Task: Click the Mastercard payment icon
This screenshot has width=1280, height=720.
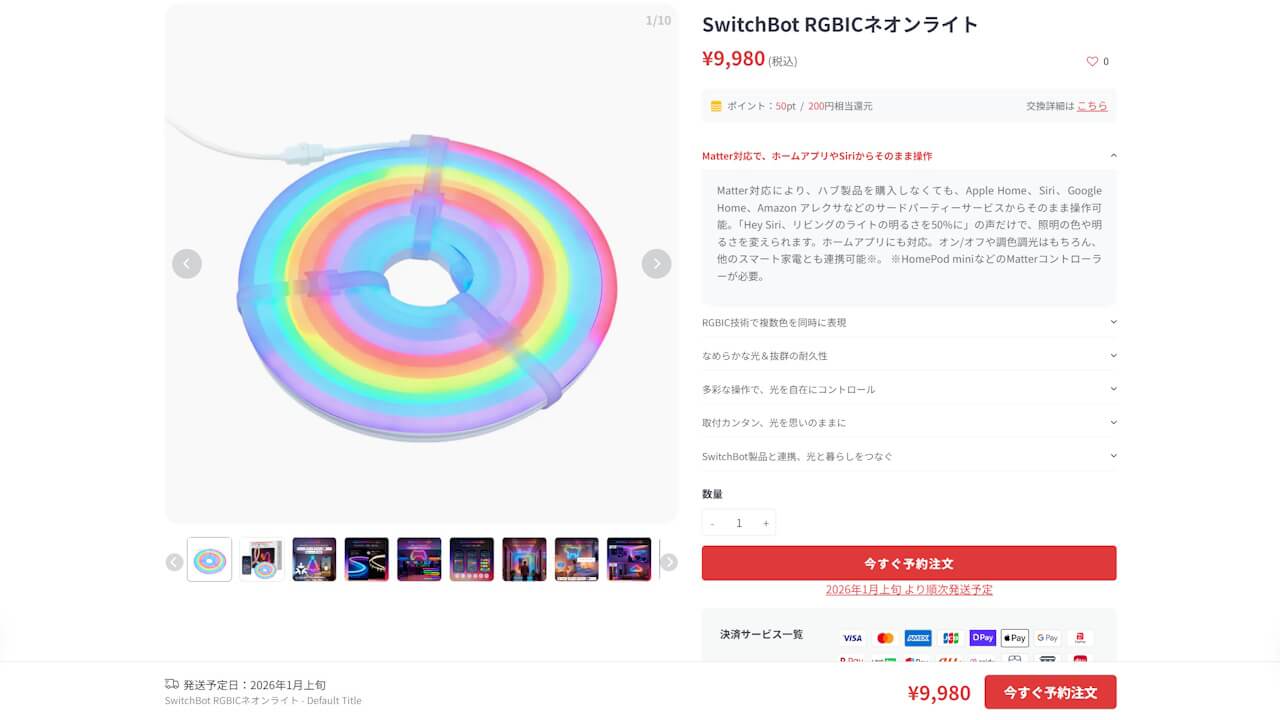Action: (885, 638)
